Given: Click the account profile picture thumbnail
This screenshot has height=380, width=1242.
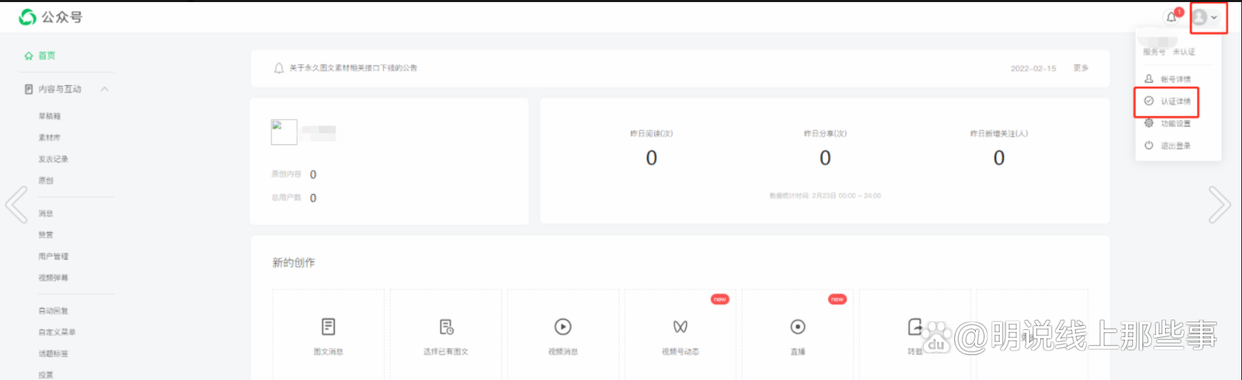Looking at the screenshot, I should 284,132.
